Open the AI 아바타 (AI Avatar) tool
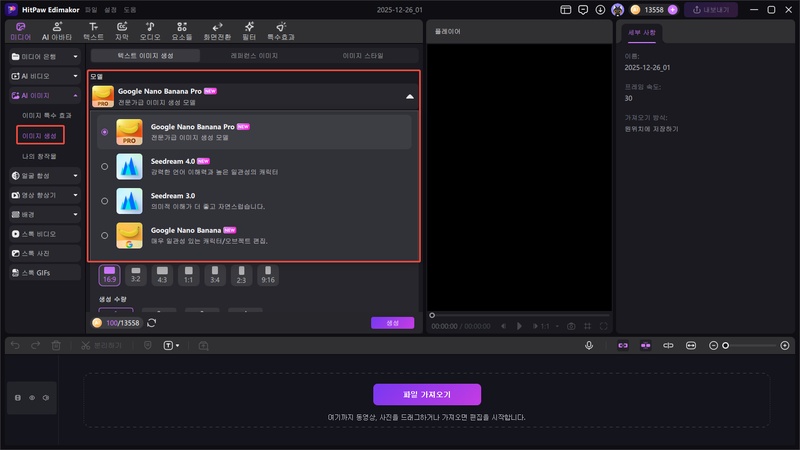 [57, 31]
